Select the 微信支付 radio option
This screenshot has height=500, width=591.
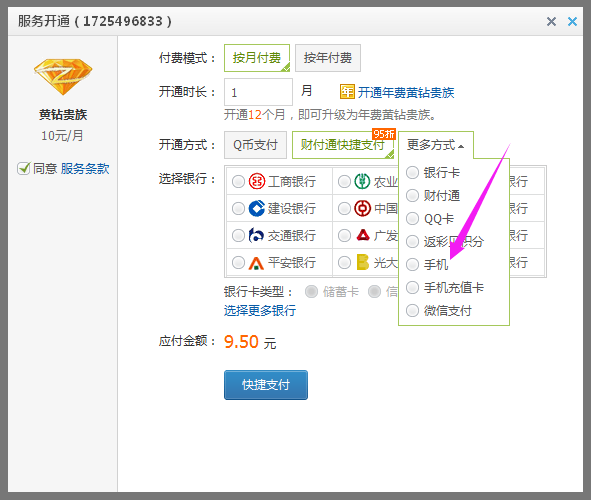point(412,311)
